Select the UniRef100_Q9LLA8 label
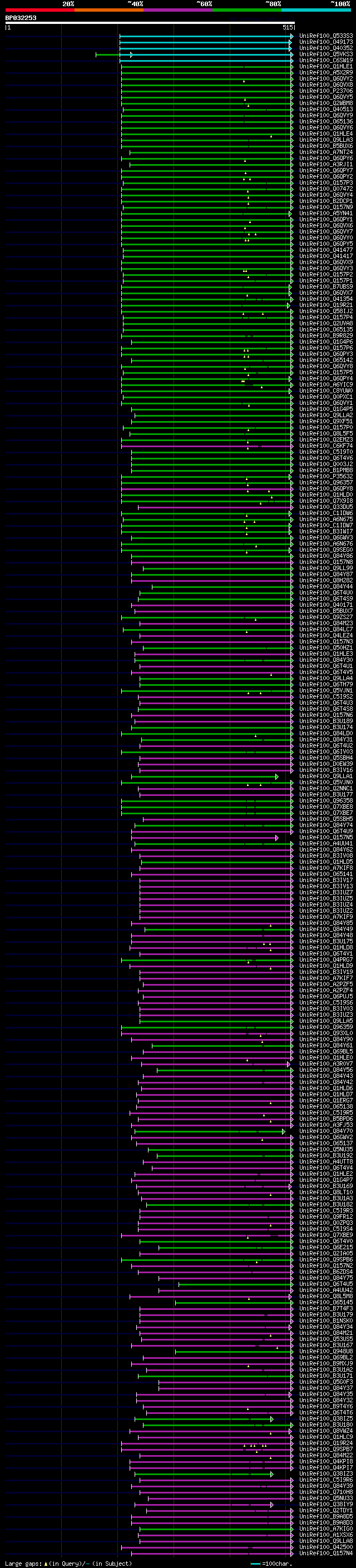356x1568 pixels. pos(326,1542)
